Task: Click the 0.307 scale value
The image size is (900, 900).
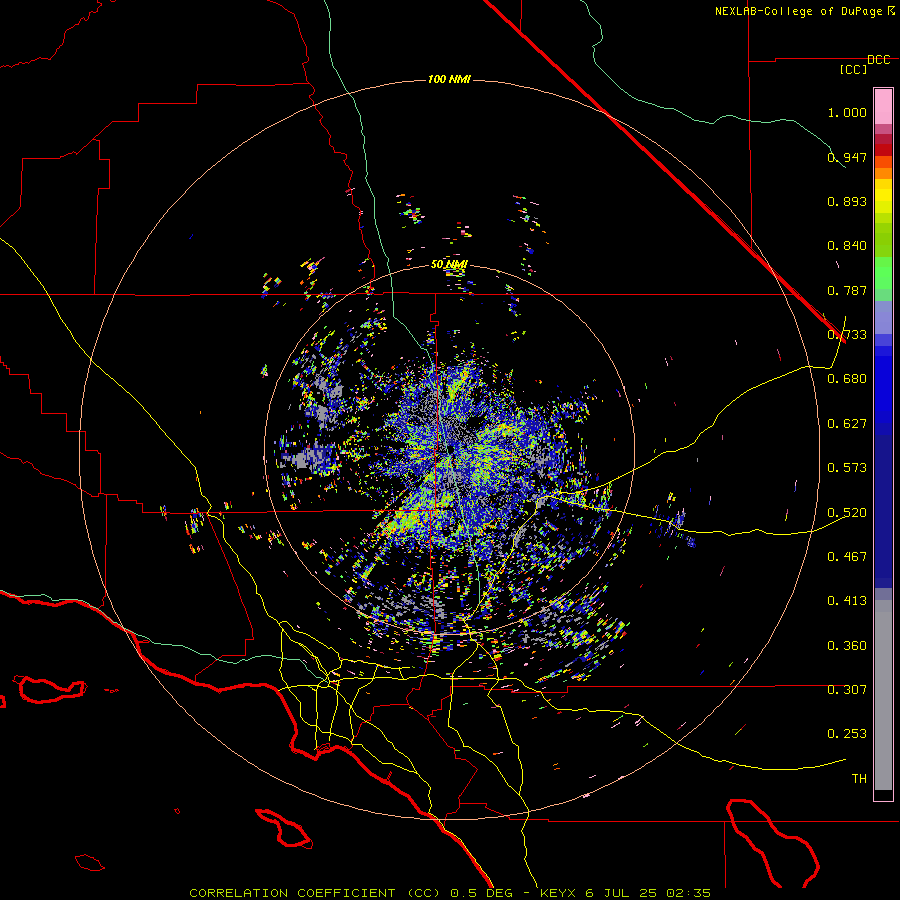Action: tap(847, 690)
